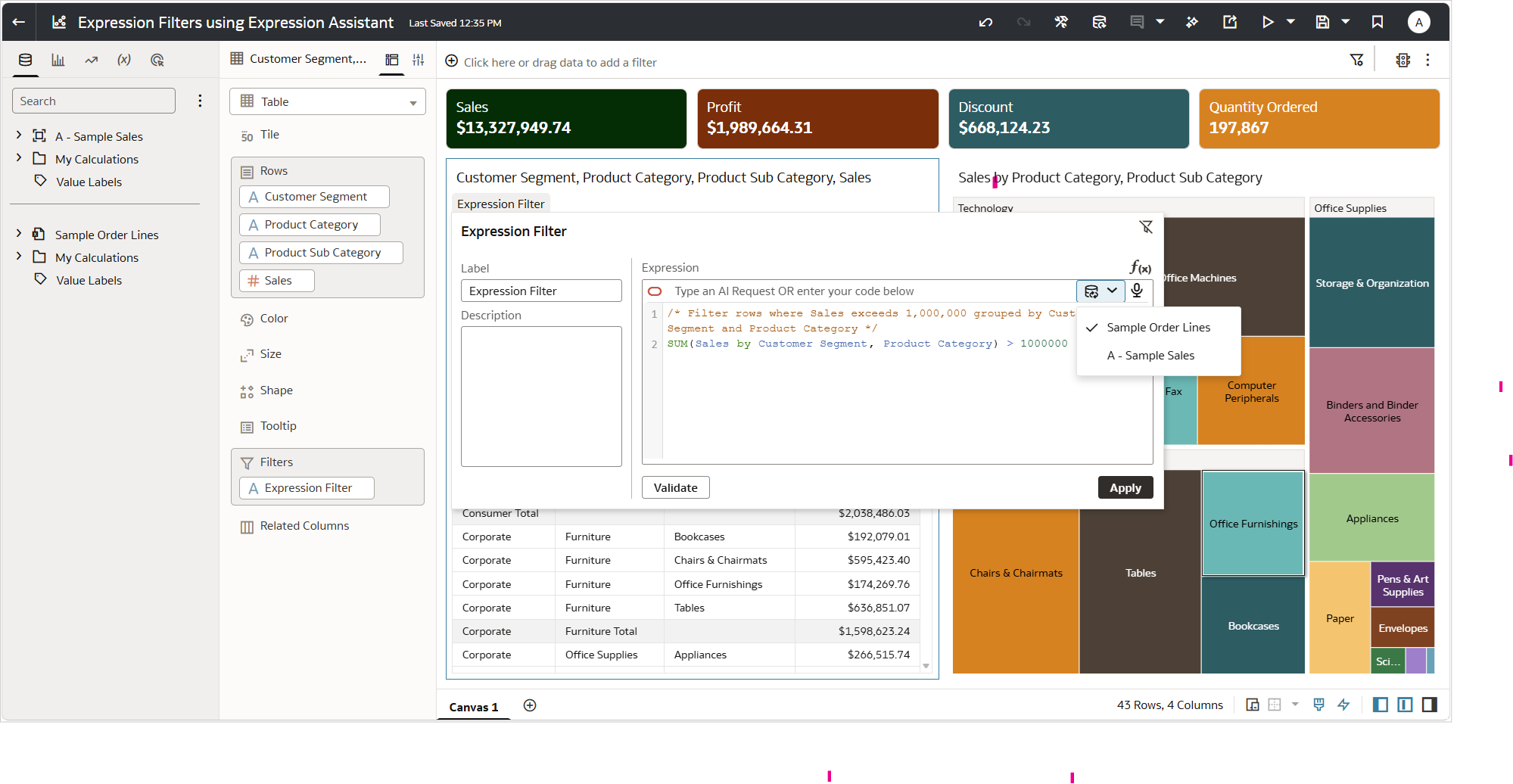Click the Properties sliders icon
Viewport: 1513px width, 784px height.
[418, 60]
